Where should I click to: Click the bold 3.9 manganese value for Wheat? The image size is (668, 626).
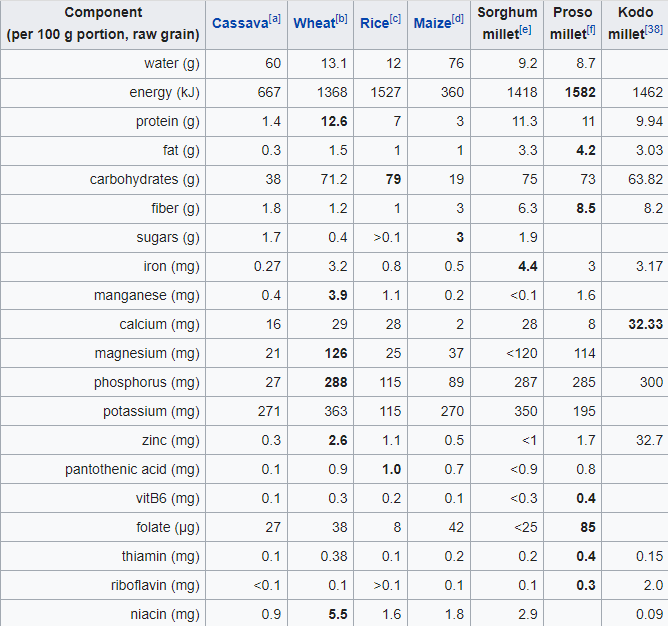(x=338, y=295)
